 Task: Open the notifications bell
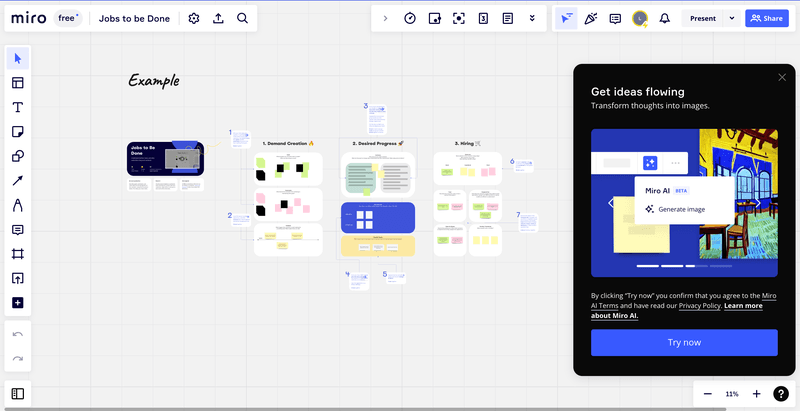664,18
